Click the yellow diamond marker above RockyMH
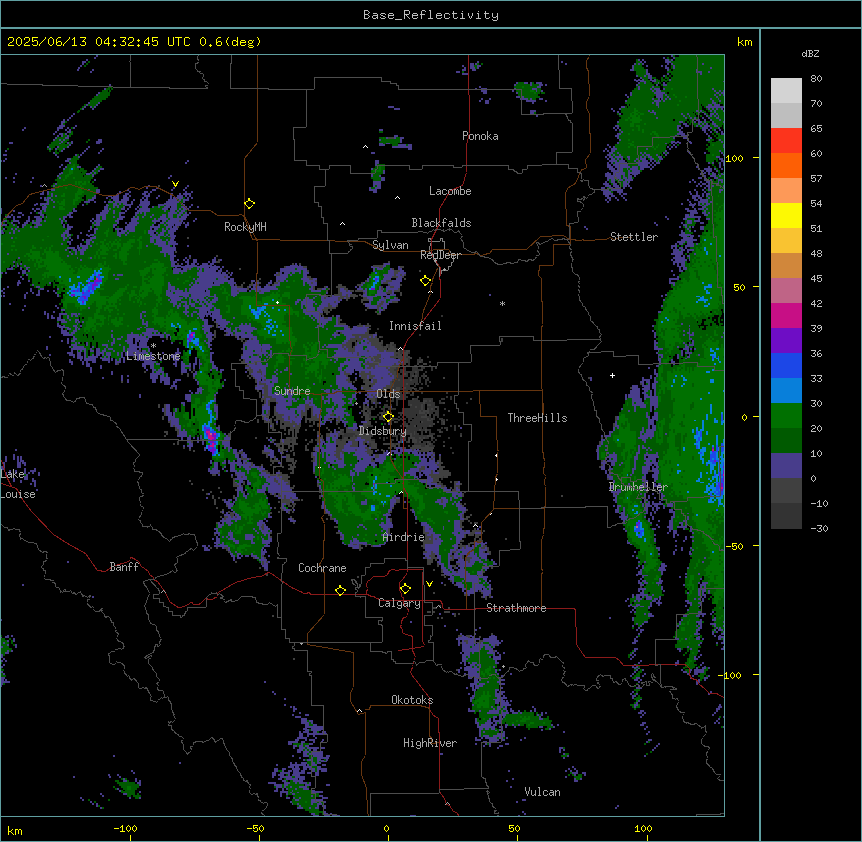This screenshot has width=862, height=842. click(x=250, y=204)
